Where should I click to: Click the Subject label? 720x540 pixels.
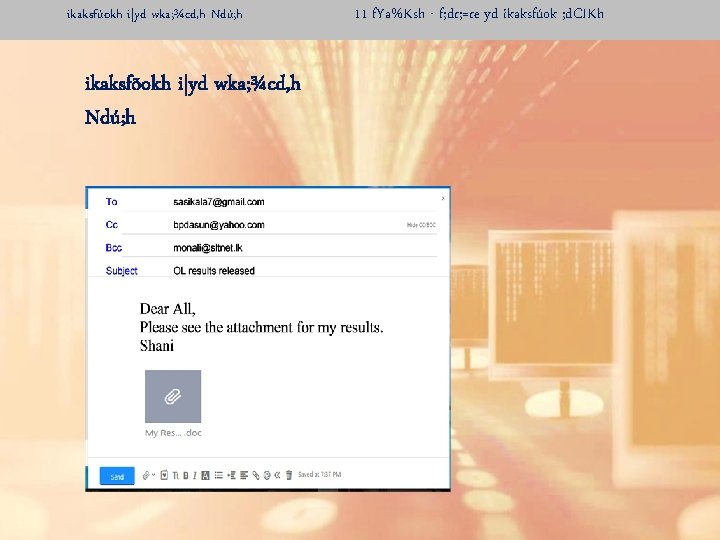point(122,270)
